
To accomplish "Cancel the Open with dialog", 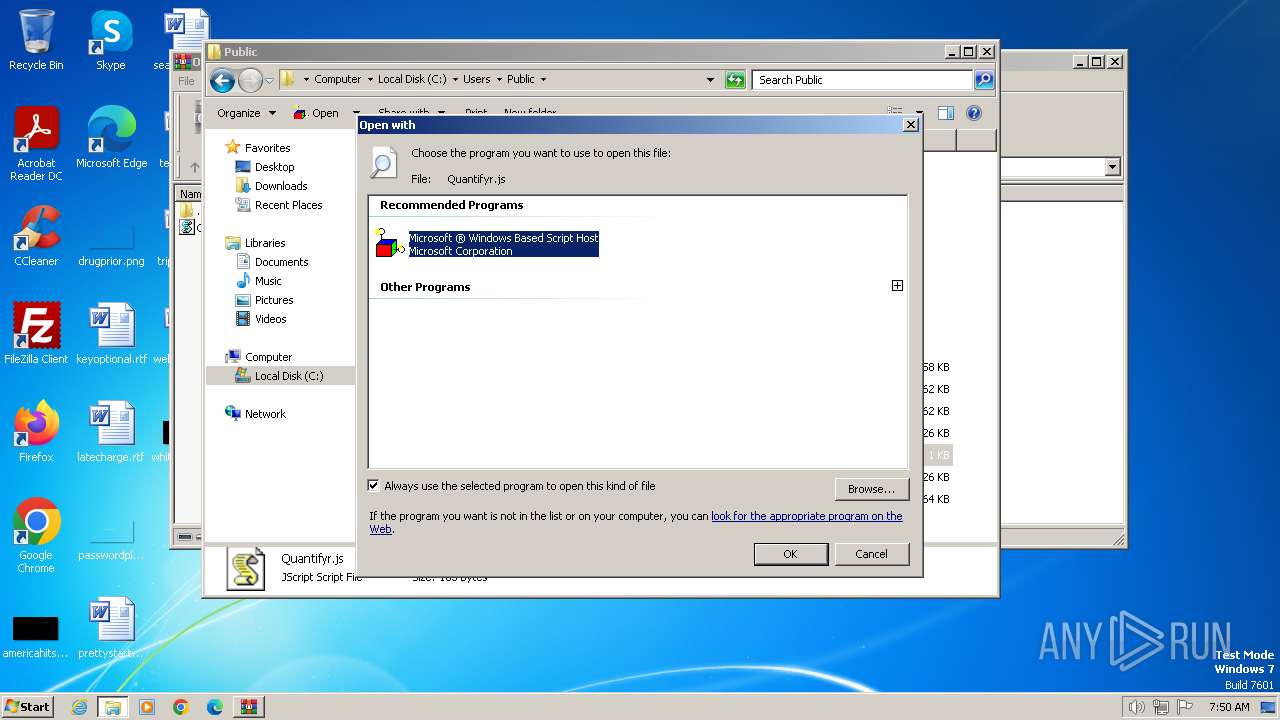I will 871,554.
